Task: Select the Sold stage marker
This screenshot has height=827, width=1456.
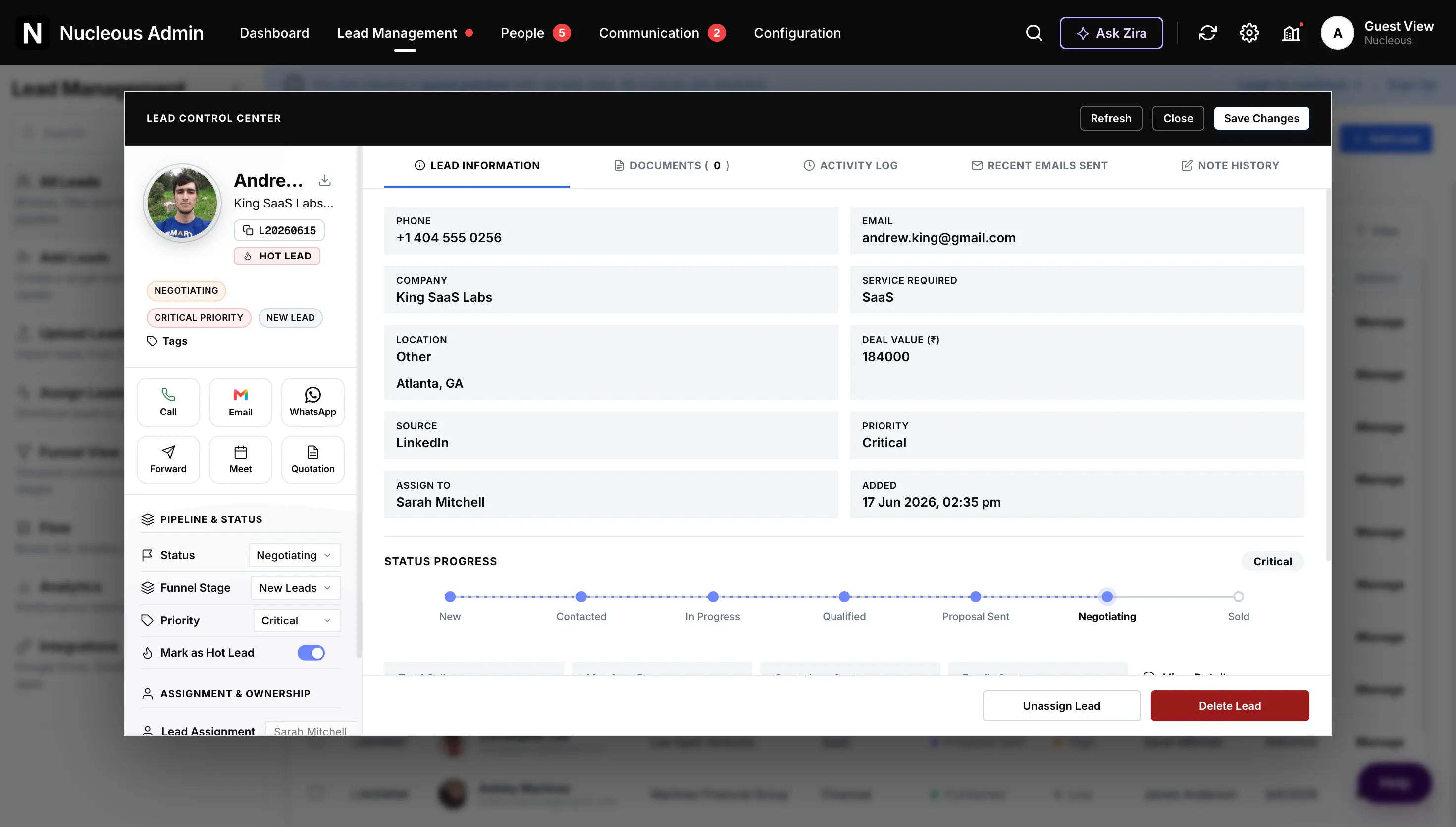Action: [x=1238, y=596]
